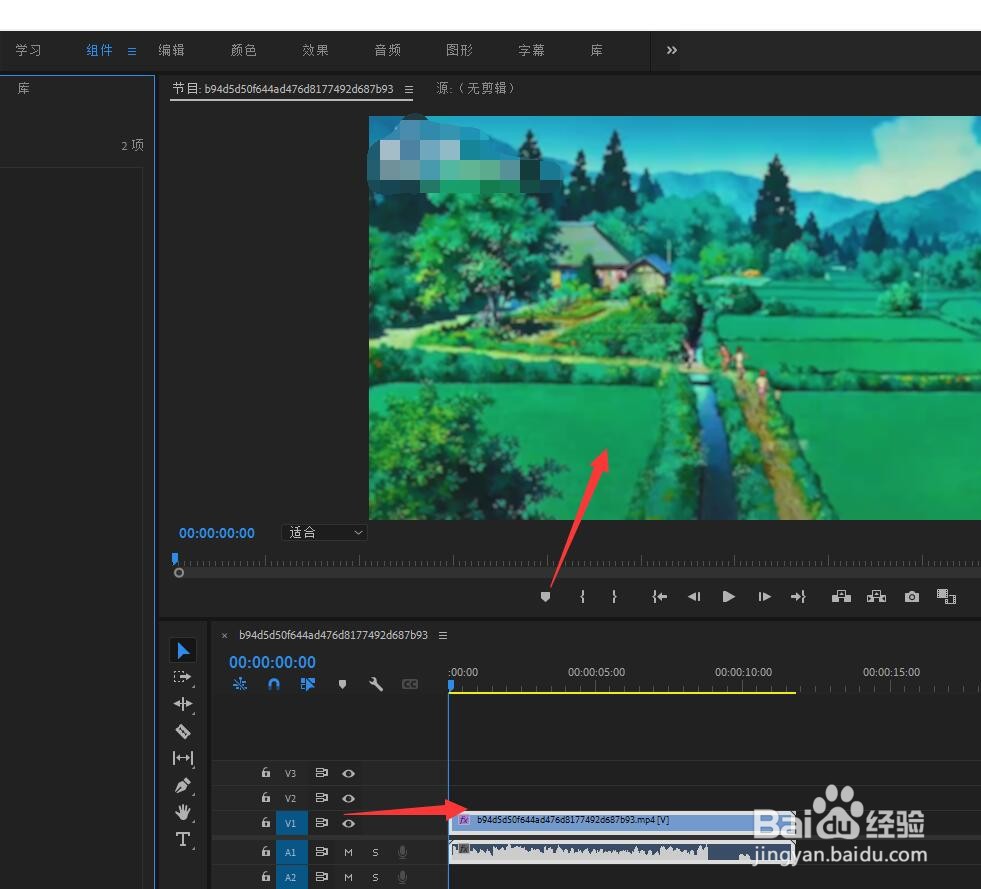Screen dimensions: 981x889
Task: Enable voice-over record on A1
Action: [403, 852]
